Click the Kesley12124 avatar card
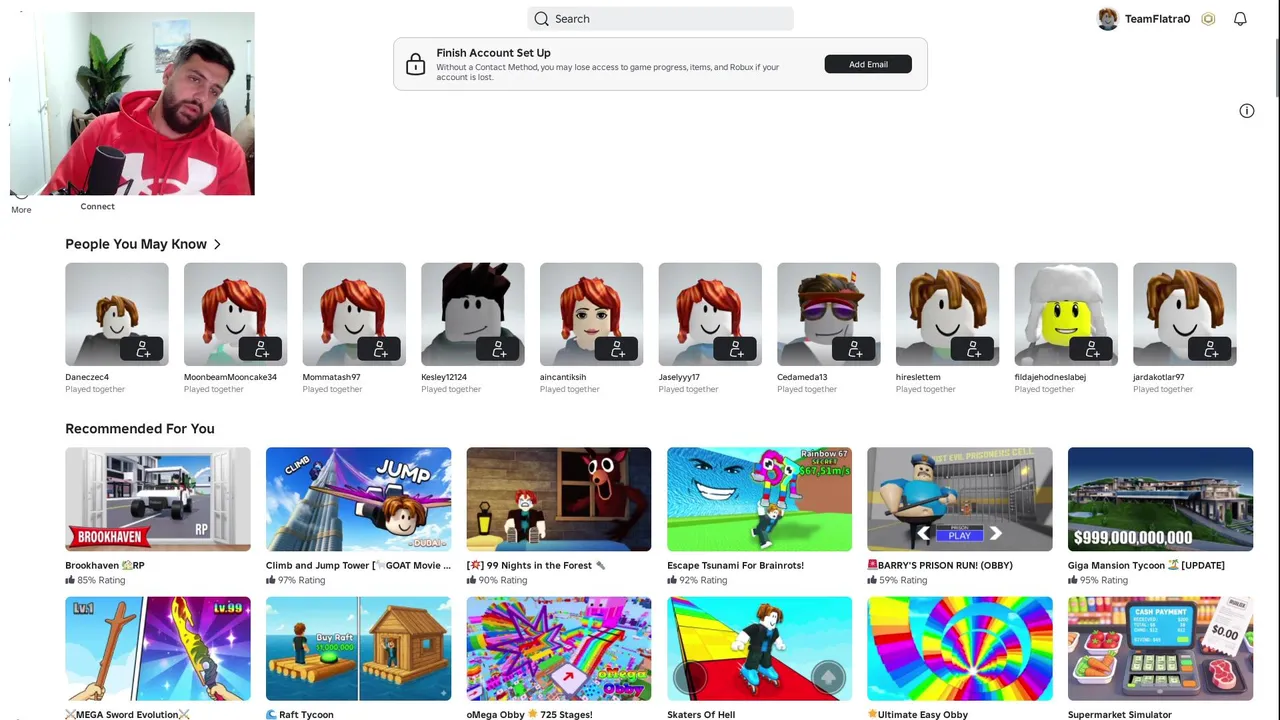The image size is (1280, 720). [473, 314]
